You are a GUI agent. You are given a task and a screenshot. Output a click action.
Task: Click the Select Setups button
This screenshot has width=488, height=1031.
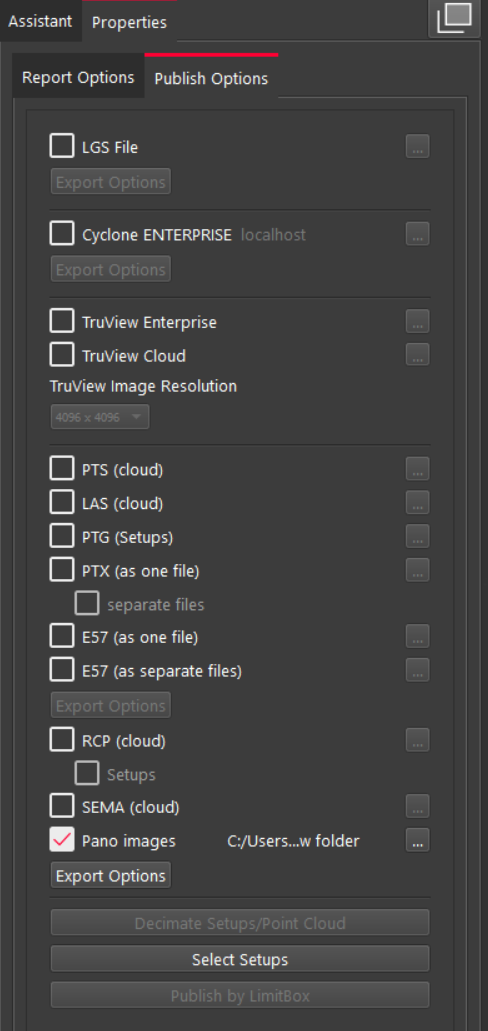(x=240, y=959)
